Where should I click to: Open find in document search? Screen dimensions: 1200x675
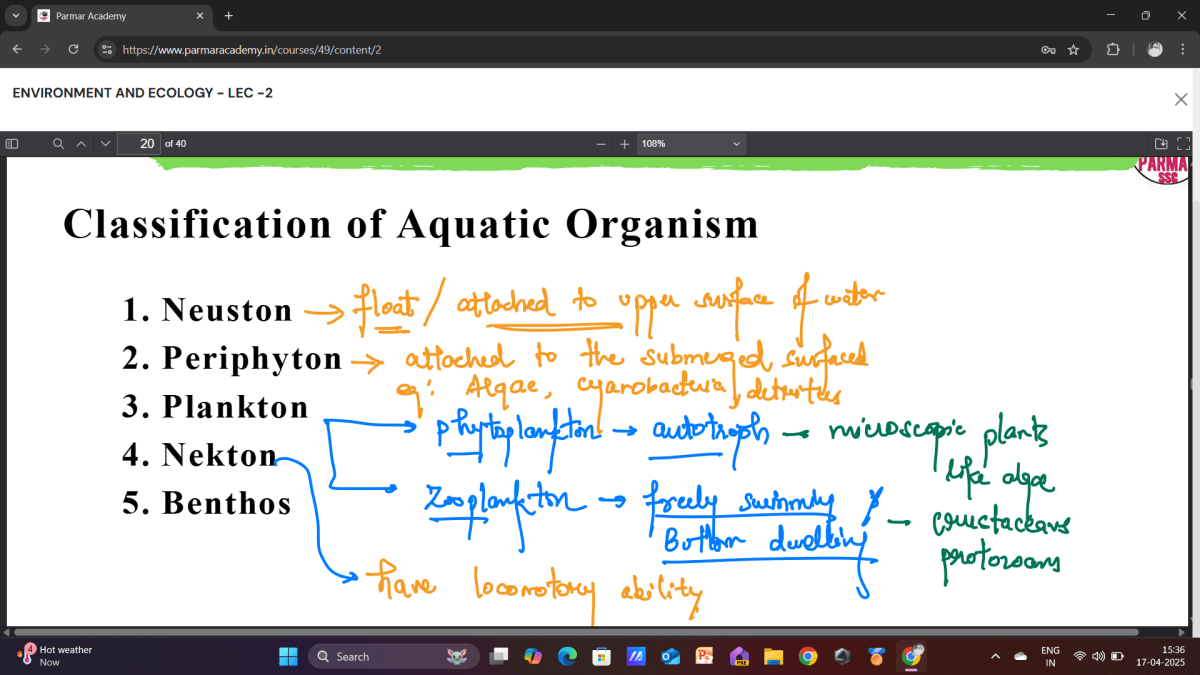(x=59, y=144)
